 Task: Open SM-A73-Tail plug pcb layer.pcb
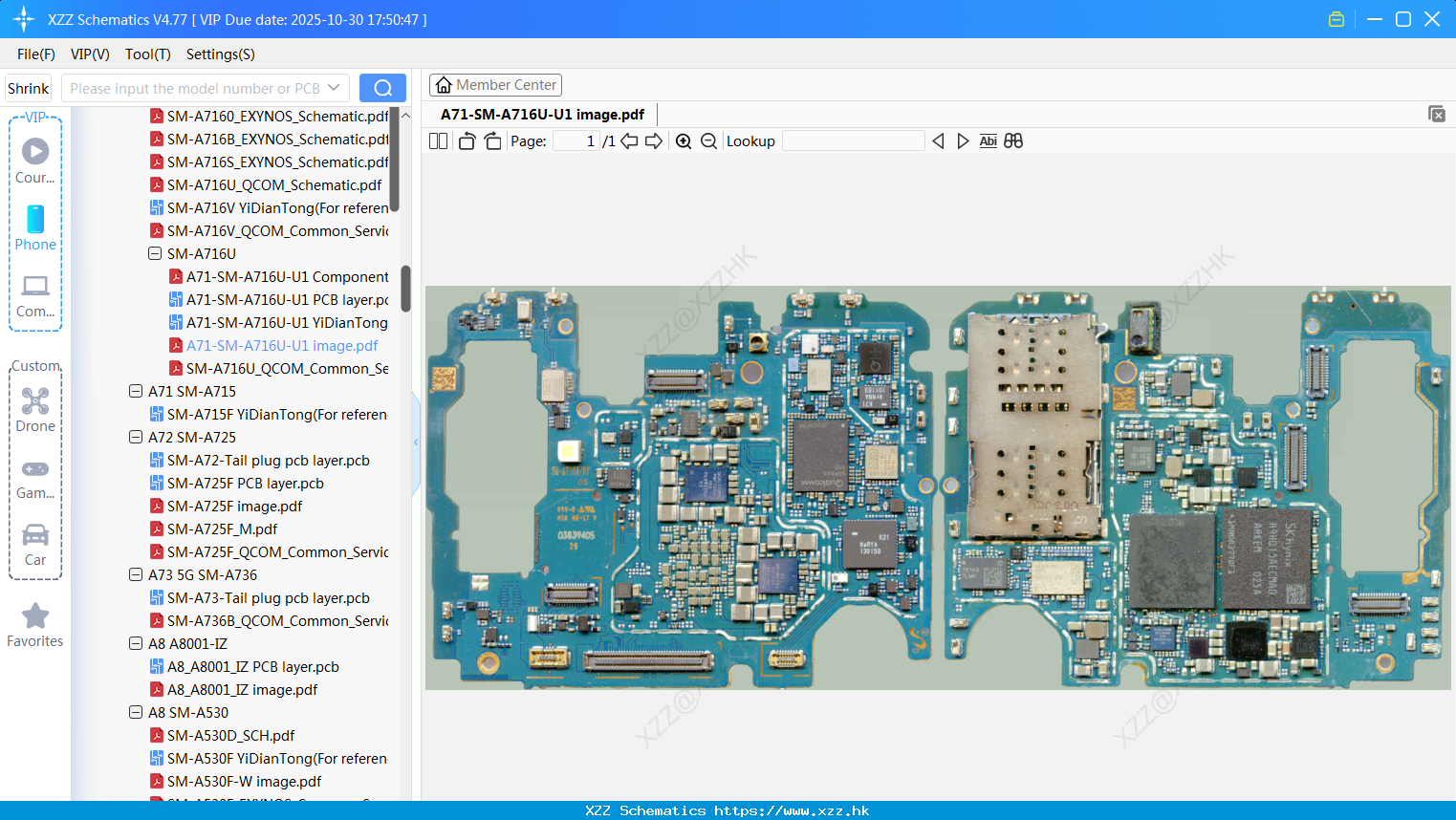pyautogui.click(x=260, y=597)
